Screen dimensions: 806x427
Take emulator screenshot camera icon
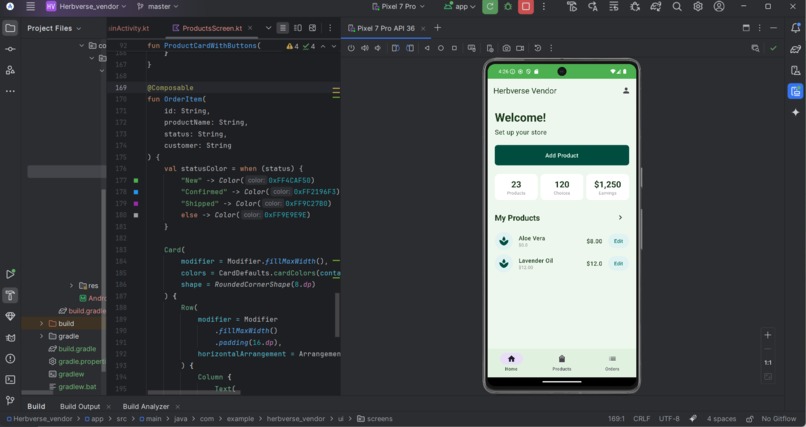(x=506, y=48)
